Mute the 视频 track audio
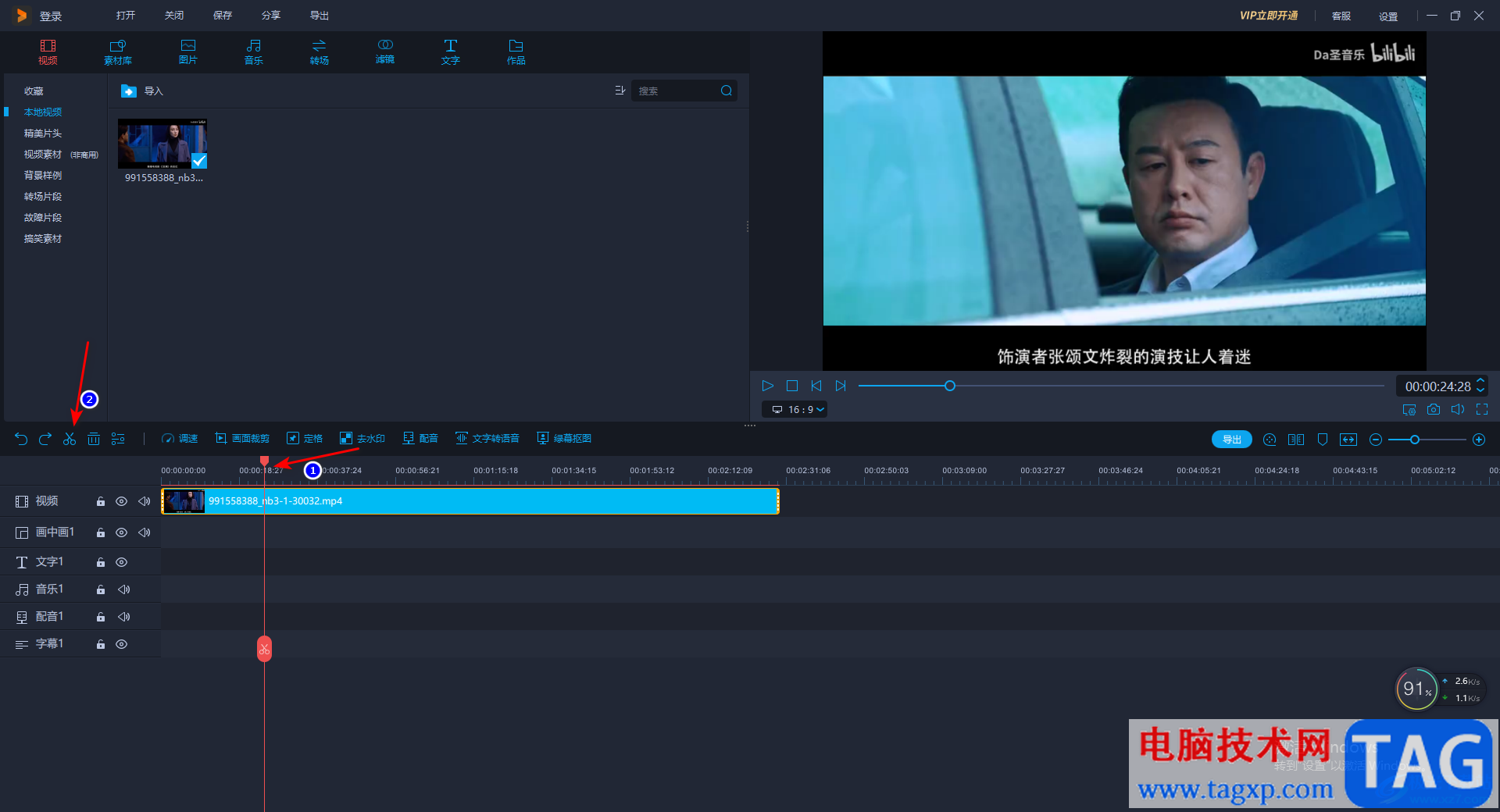 145,501
